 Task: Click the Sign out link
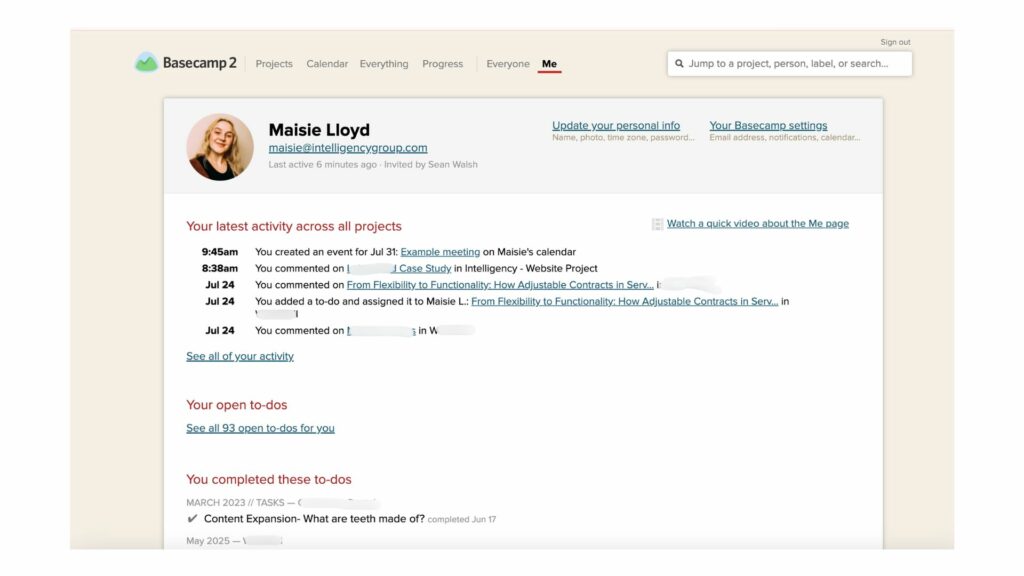[x=895, y=42]
